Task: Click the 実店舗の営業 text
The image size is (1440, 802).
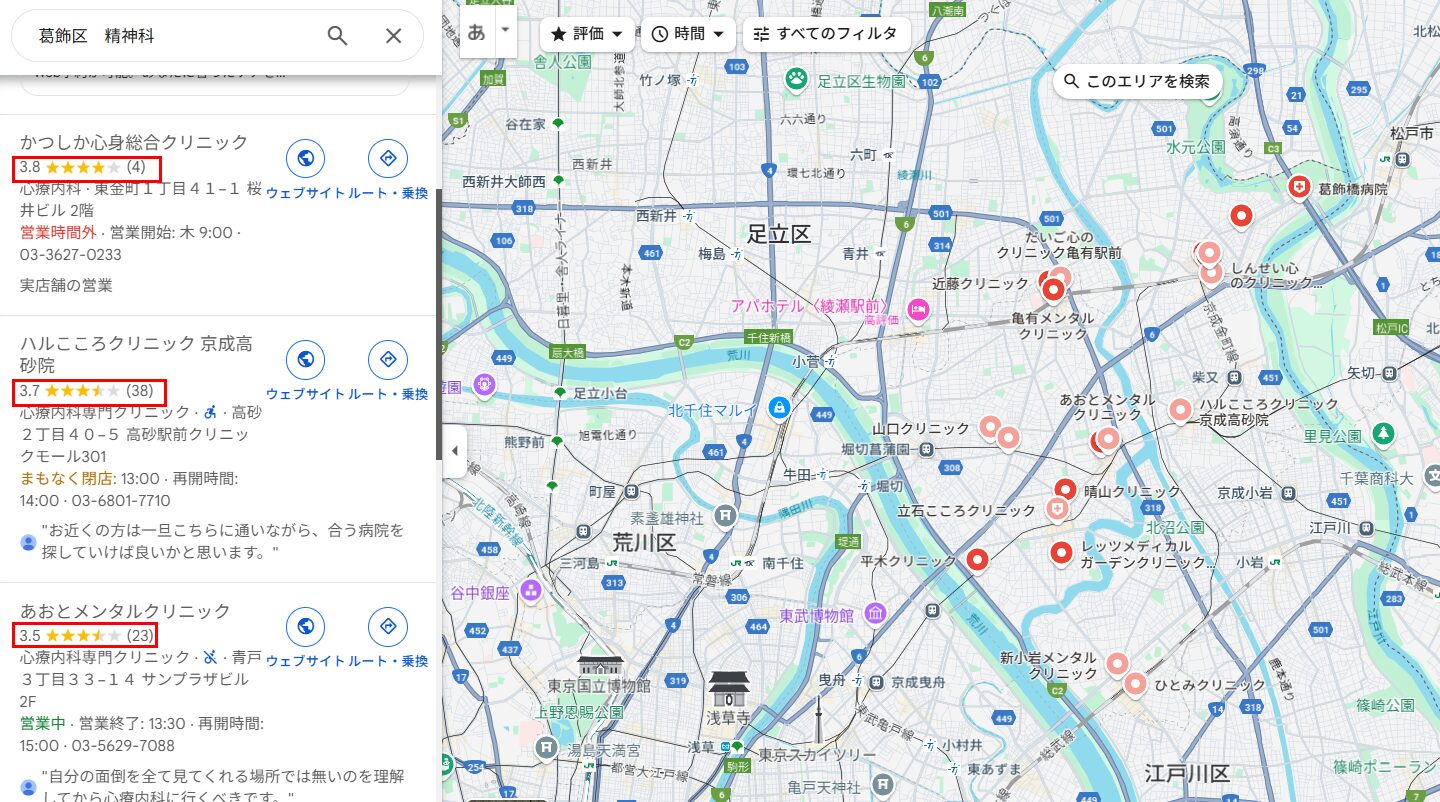Action: click(x=66, y=285)
